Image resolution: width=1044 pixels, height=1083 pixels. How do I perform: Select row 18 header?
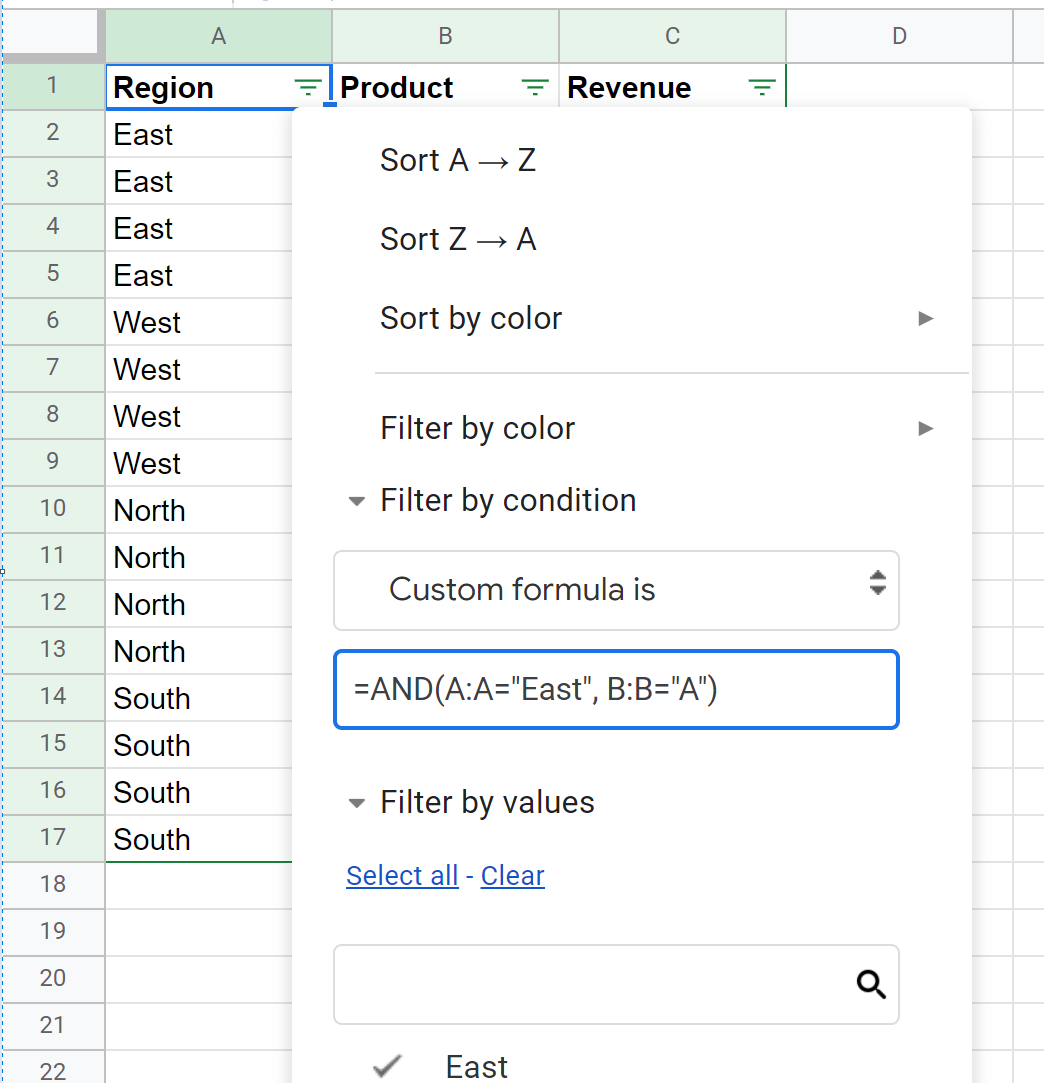(53, 884)
